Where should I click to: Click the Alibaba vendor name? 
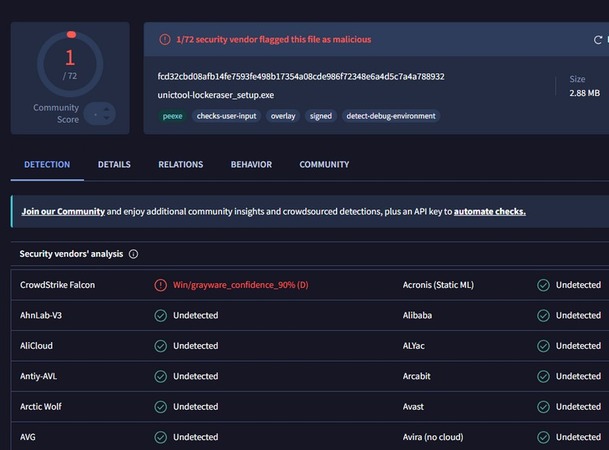417,315
